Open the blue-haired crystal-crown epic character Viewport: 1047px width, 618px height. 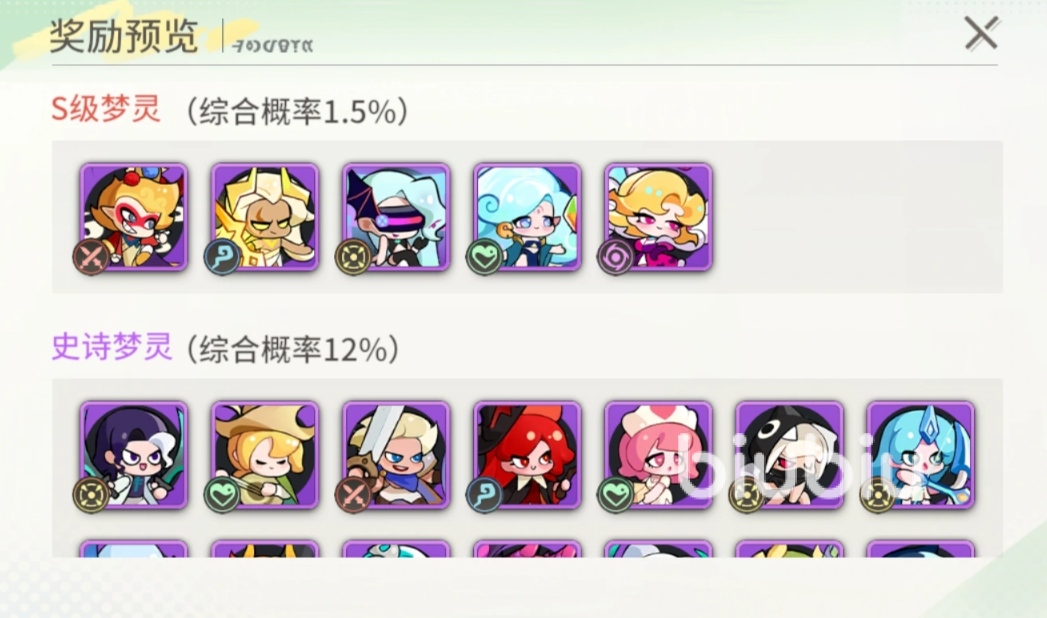point(920,455)
